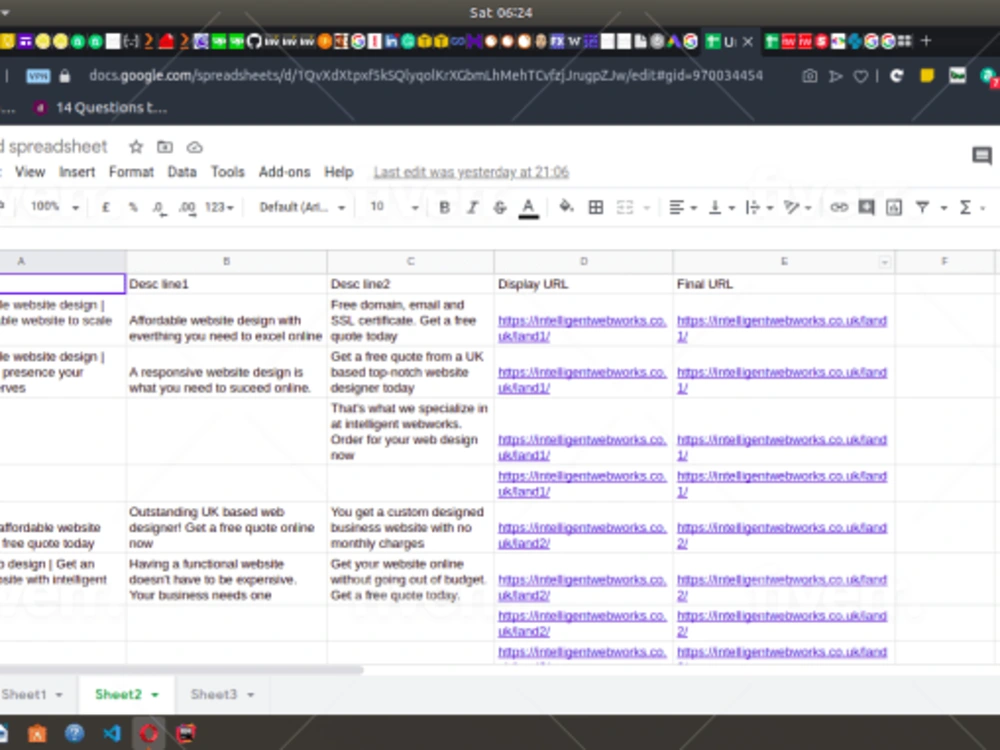Open vertical align options

(x=721, y=207)
